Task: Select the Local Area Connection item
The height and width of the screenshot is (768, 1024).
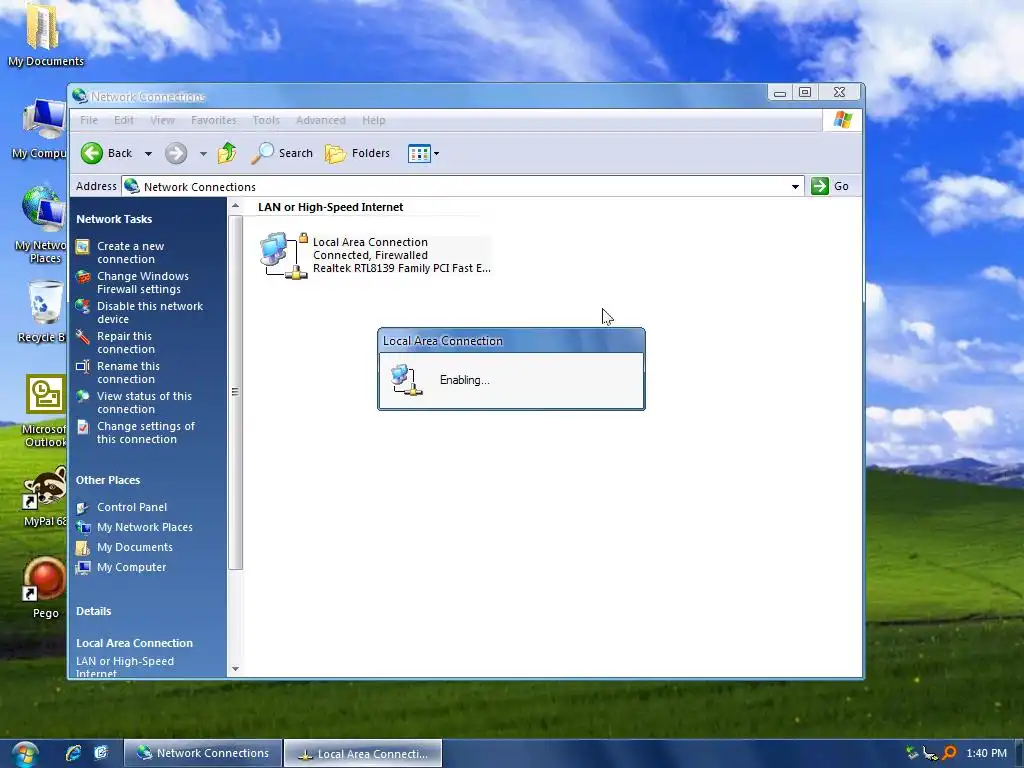Action: (375, 255)
